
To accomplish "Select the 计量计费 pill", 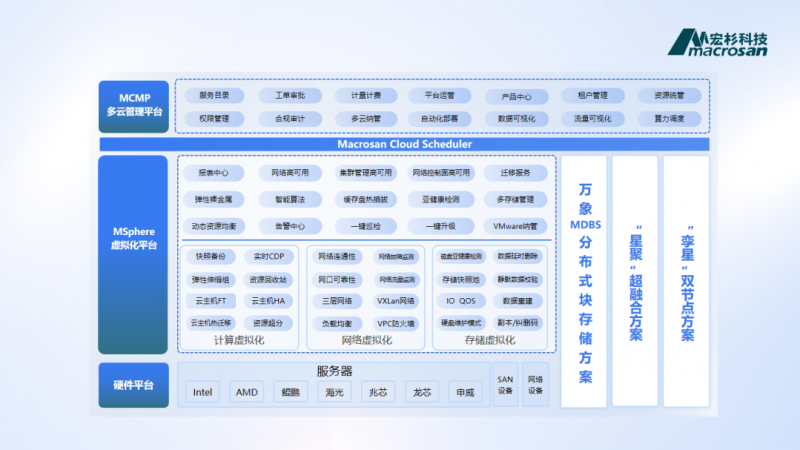I will 366,95.
